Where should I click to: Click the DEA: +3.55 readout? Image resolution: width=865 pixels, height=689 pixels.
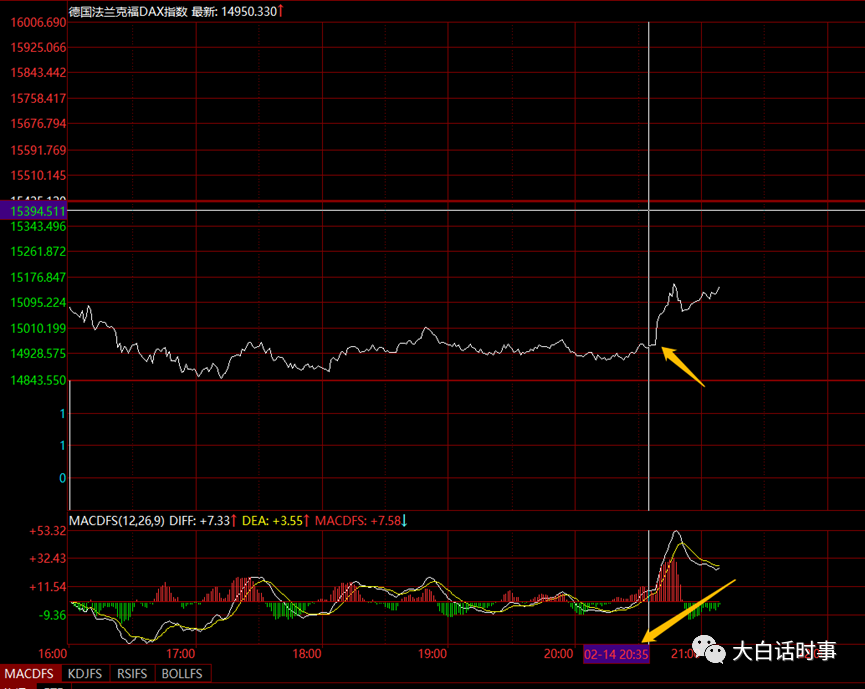273,521
